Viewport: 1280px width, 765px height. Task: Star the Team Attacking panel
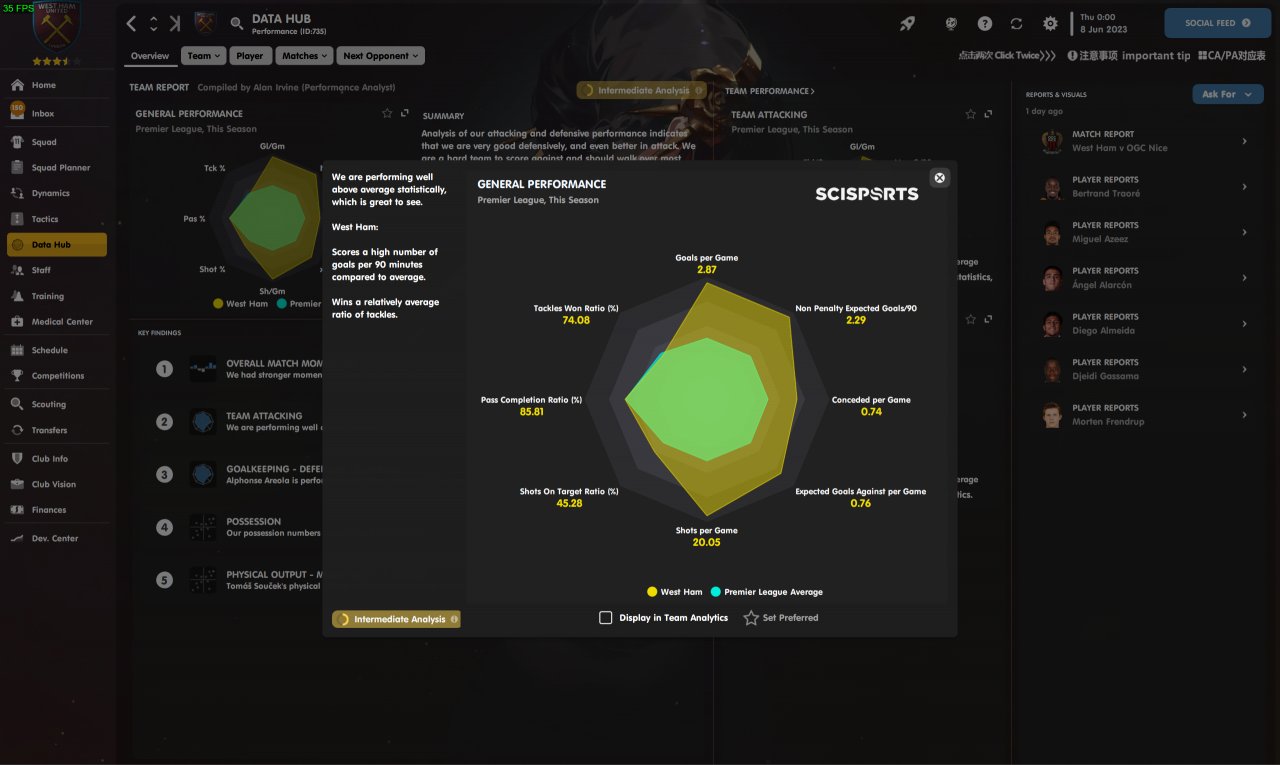(970, 115)
